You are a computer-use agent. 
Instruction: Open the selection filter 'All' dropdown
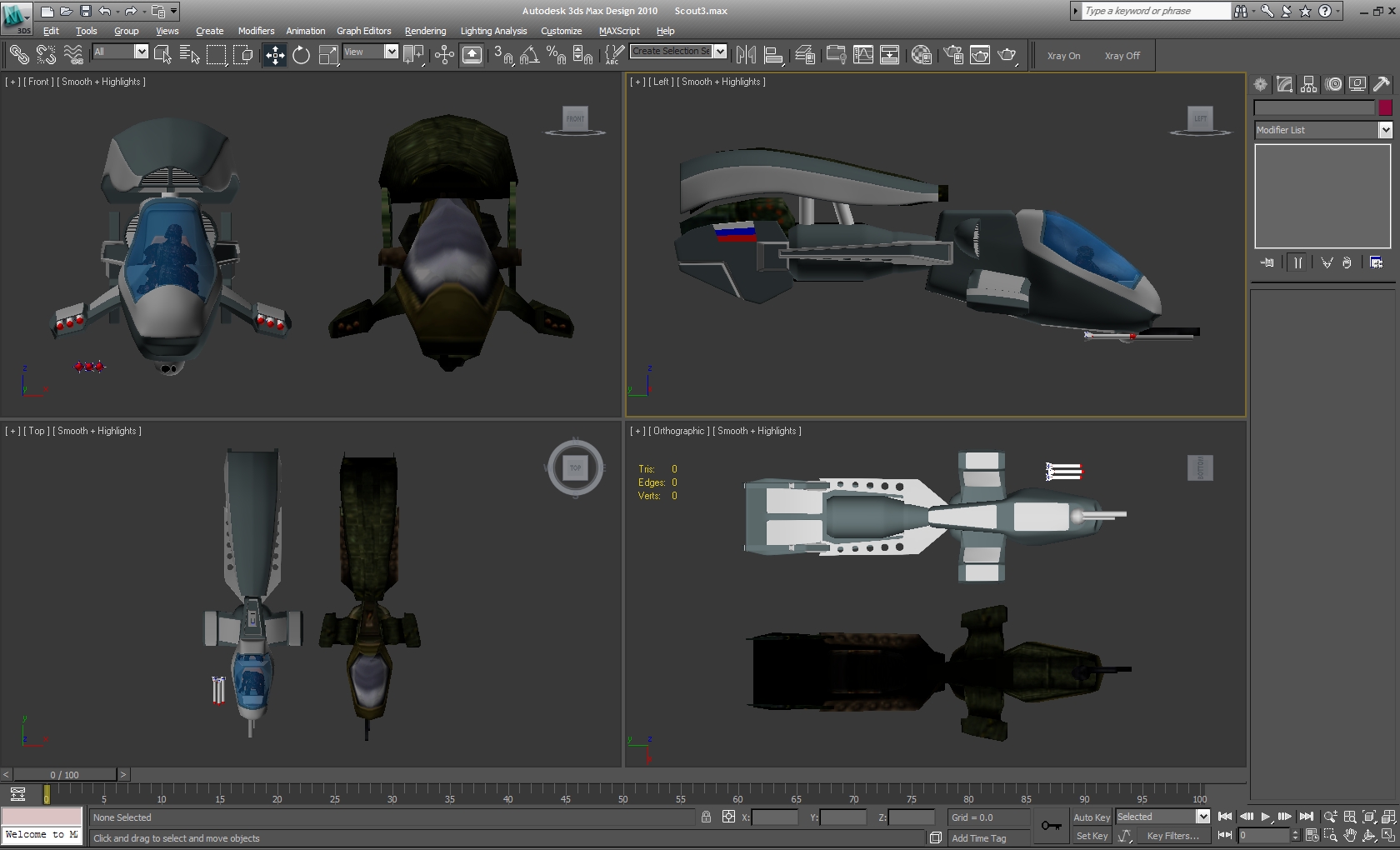141,52
